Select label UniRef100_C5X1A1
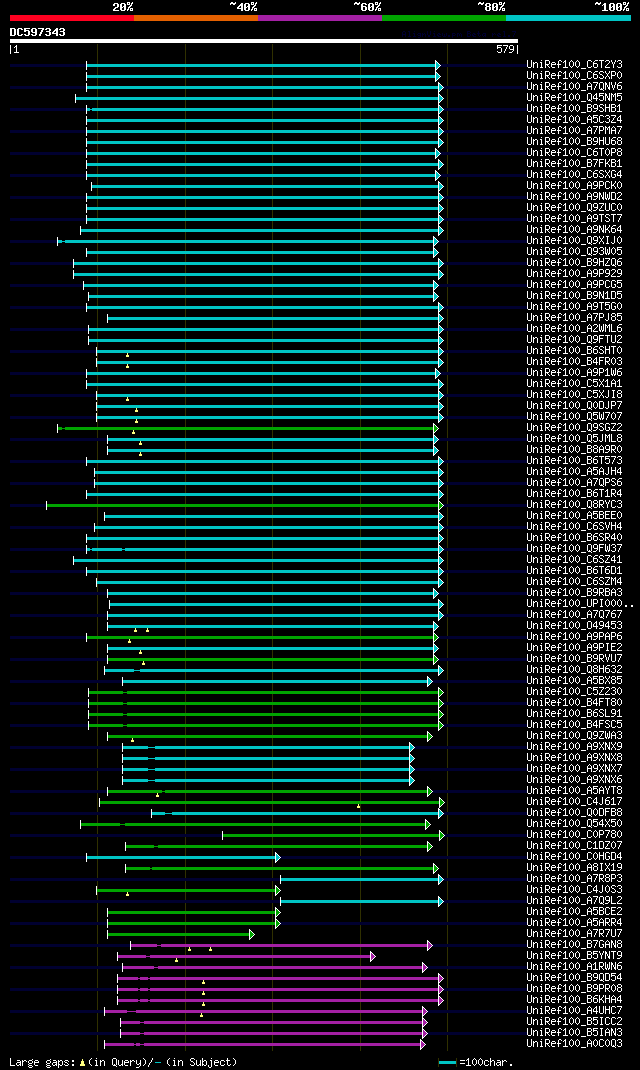 pos(574,384)
